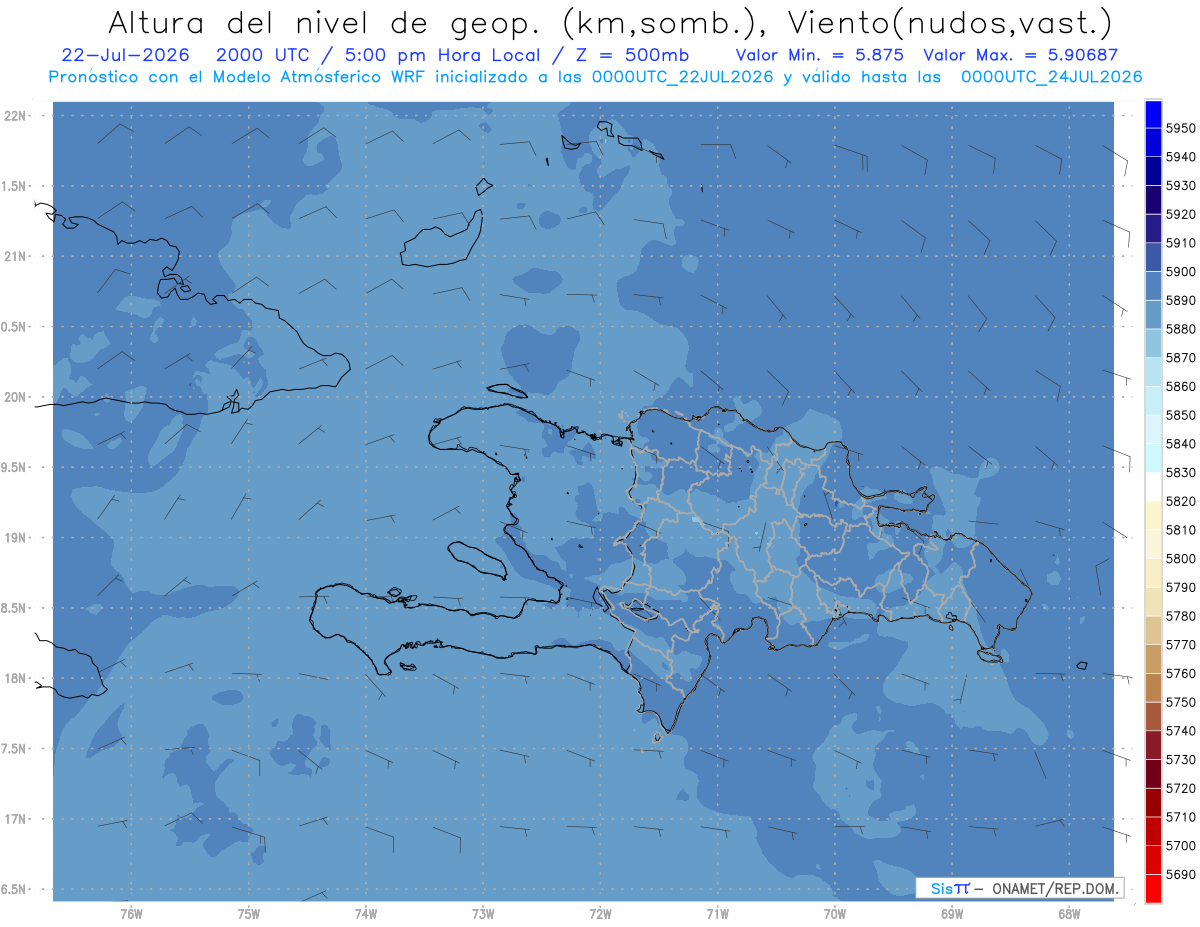1200x927 pixels.
Task: Click the '1.5N' latitude label
Action: (12, 186)
